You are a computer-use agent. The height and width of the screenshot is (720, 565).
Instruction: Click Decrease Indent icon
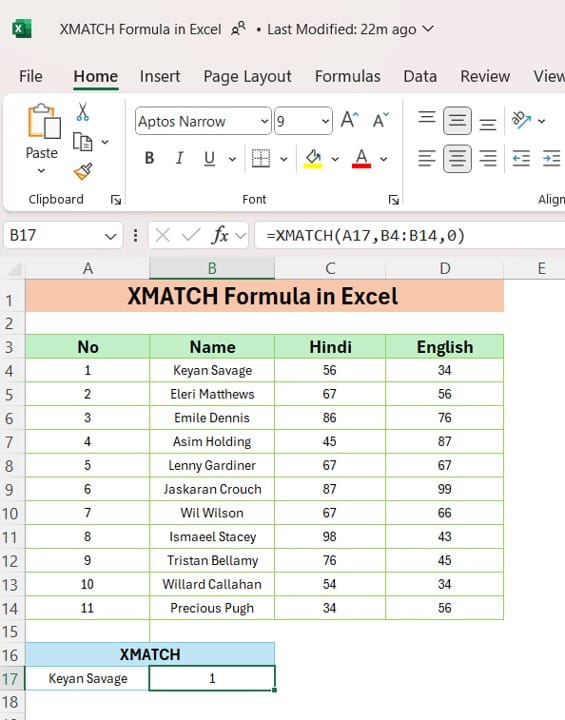coord(521,159)
